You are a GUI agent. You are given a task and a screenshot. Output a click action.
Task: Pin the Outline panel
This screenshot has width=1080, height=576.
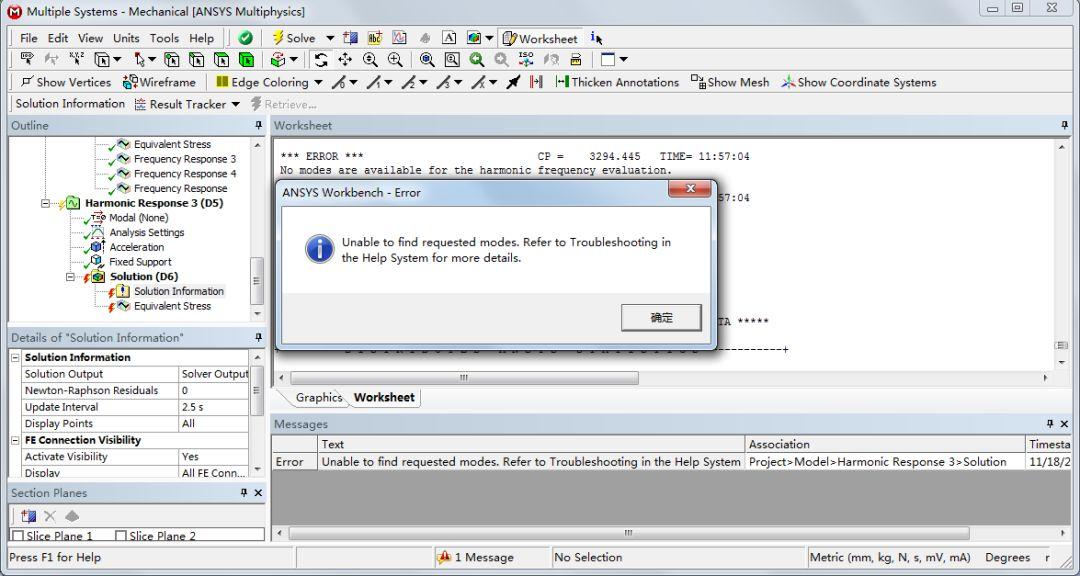[258, 125]
